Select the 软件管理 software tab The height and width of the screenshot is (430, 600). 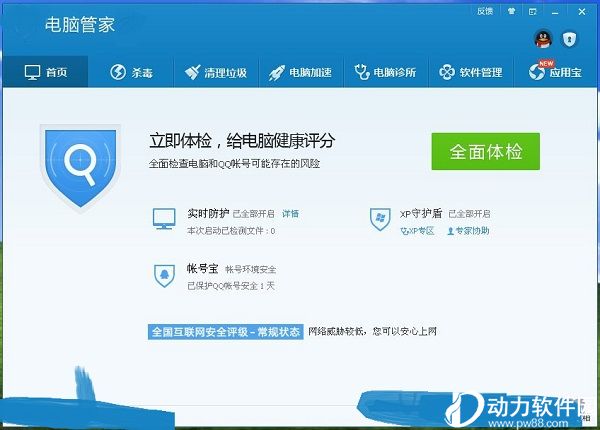coord(471,72)
